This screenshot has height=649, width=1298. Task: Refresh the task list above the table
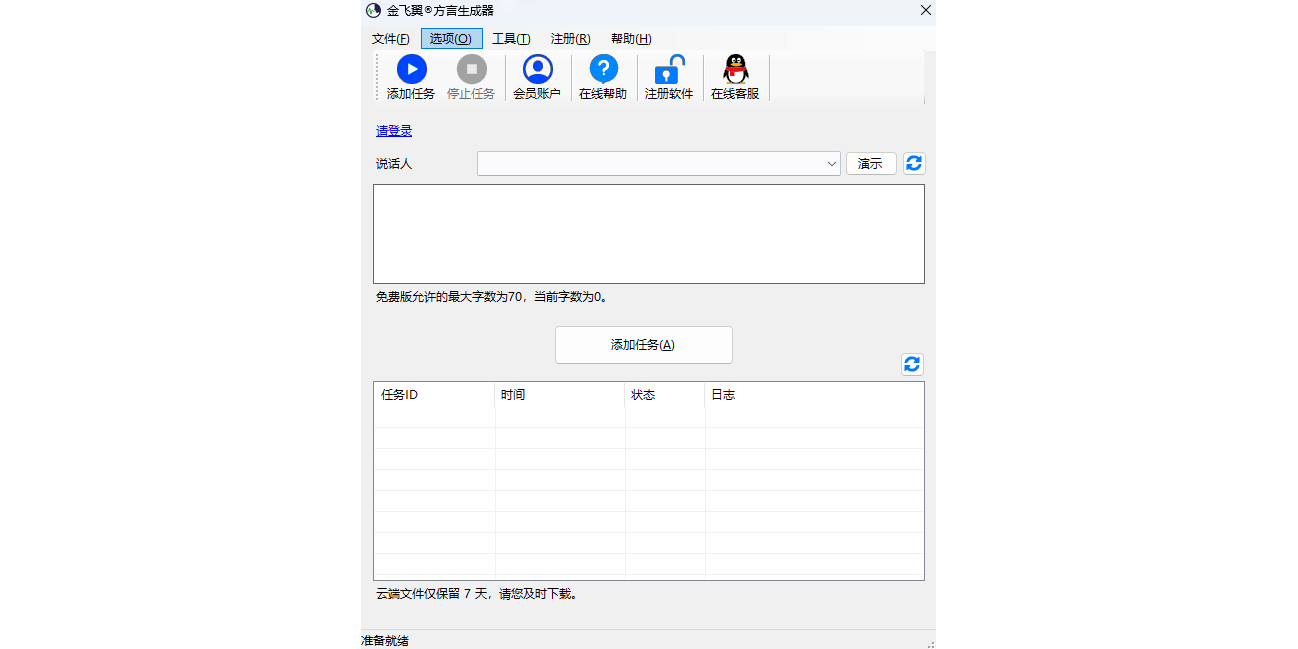(912, 364)
